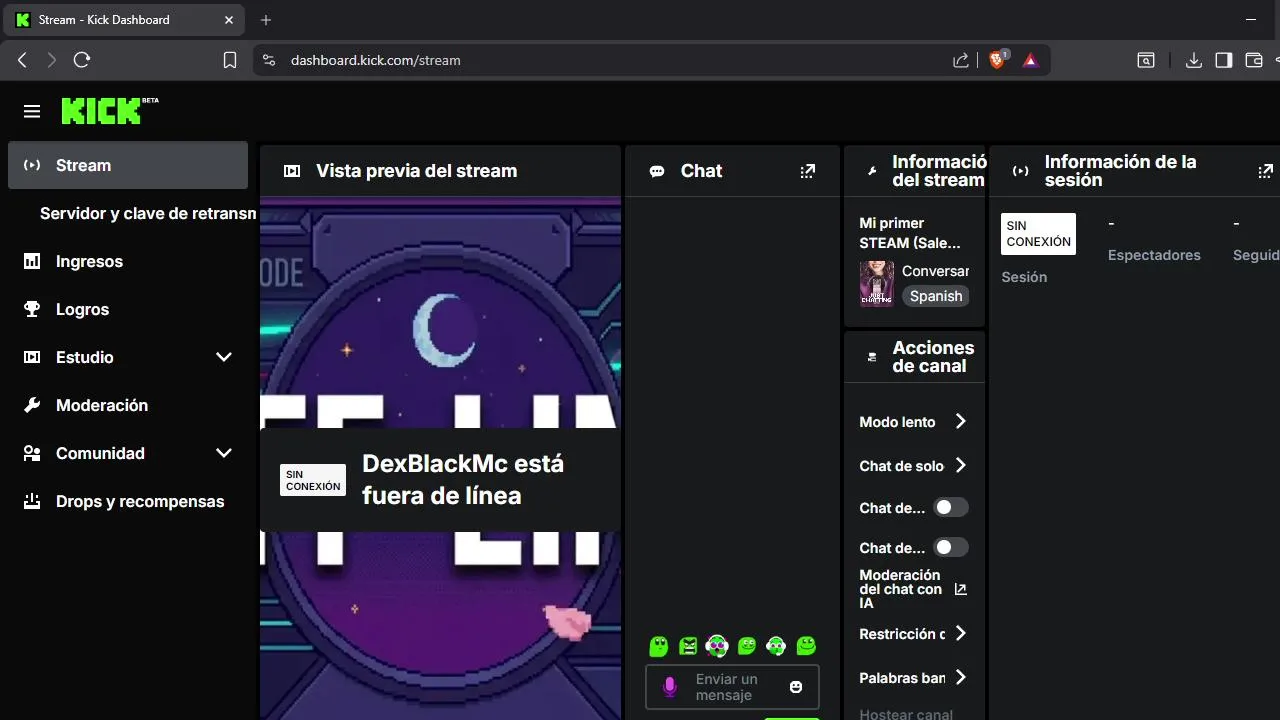The height and width of the screenshot is (720, 1280).
Task: Open Palabras baneadas options arrow
Action: 960,677
